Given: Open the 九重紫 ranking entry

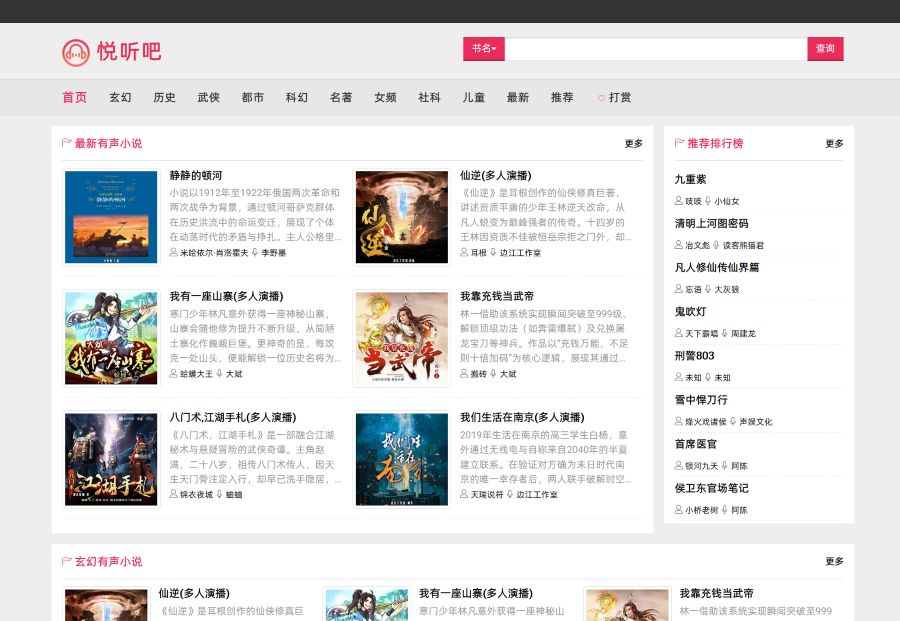Looking at the screenshot, I should (x=692, y=177).
